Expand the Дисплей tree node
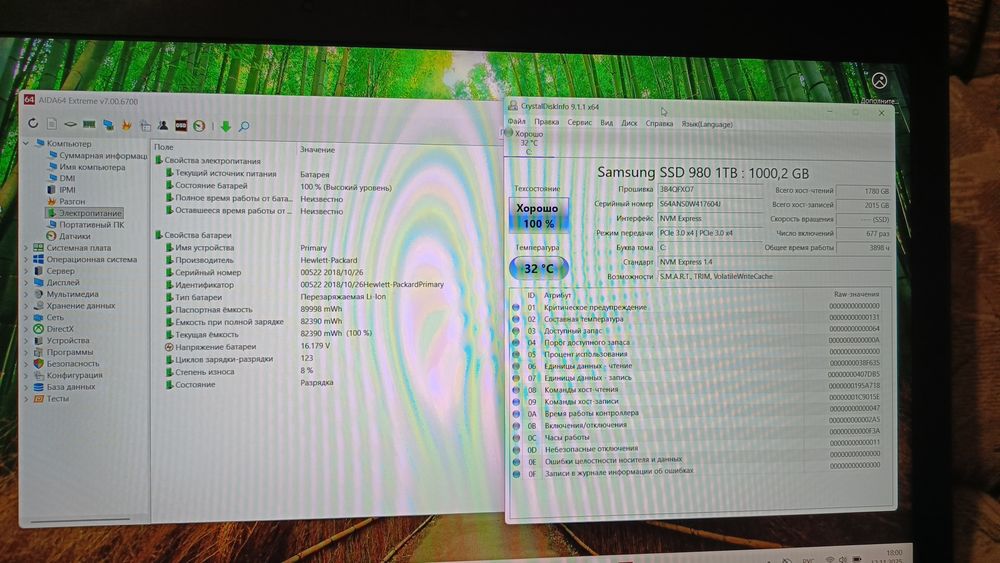The height and width of the screenshot is (563, 1000). pyautogui.click(x=26, y=282)
